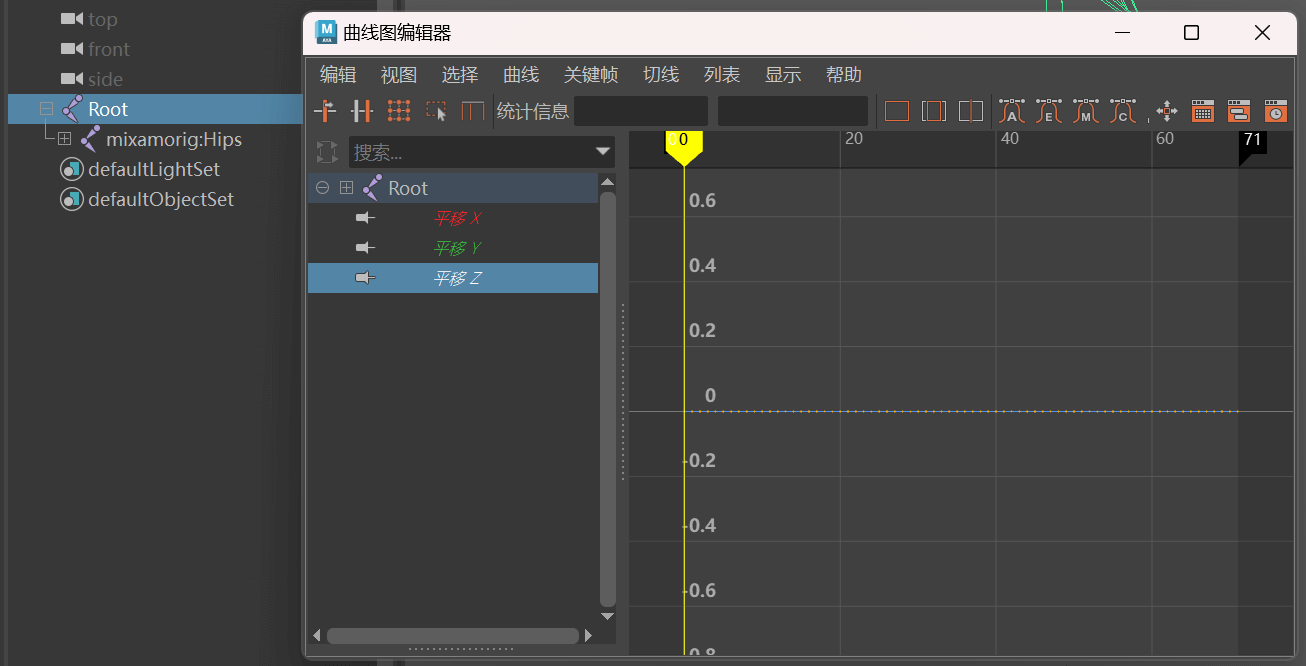
Task: Click the set icon beside defaultObjectSet
Action: click(x=71, y=199)
